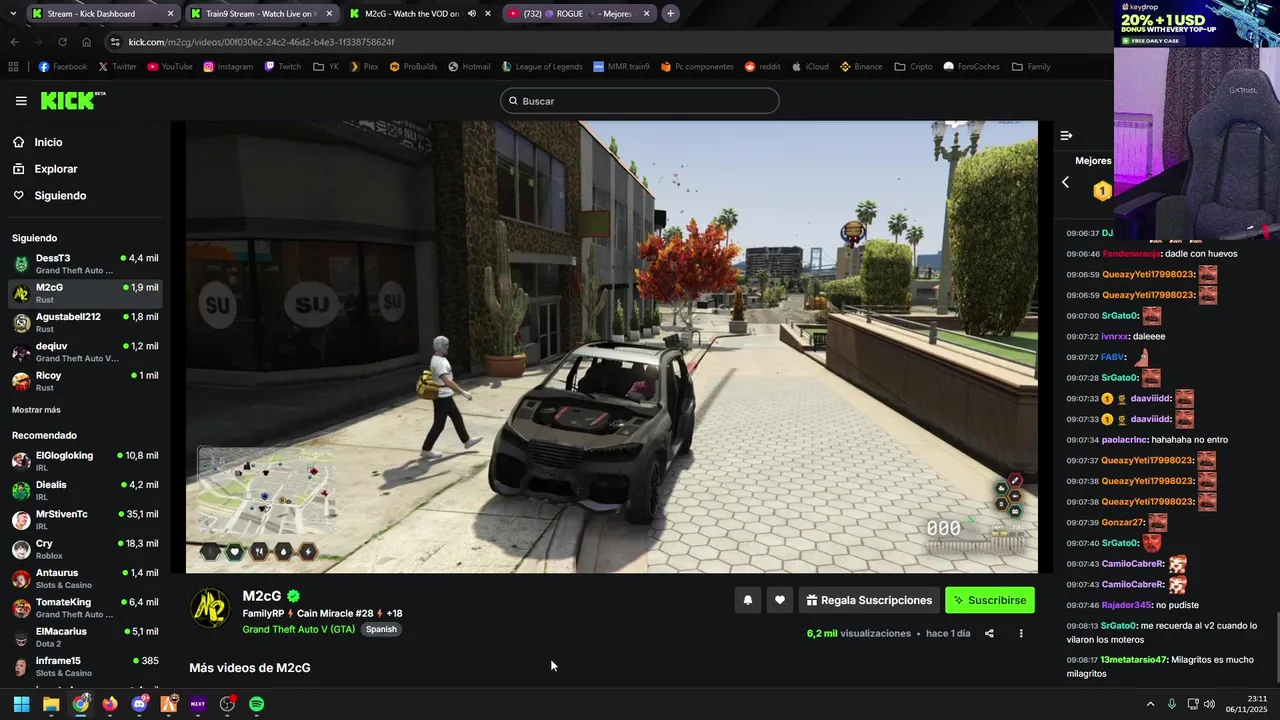The height and width of the screenshot is (720, 1280).
Task: Open File Explorer from the taskbar
Action: (x=51, y=704)
